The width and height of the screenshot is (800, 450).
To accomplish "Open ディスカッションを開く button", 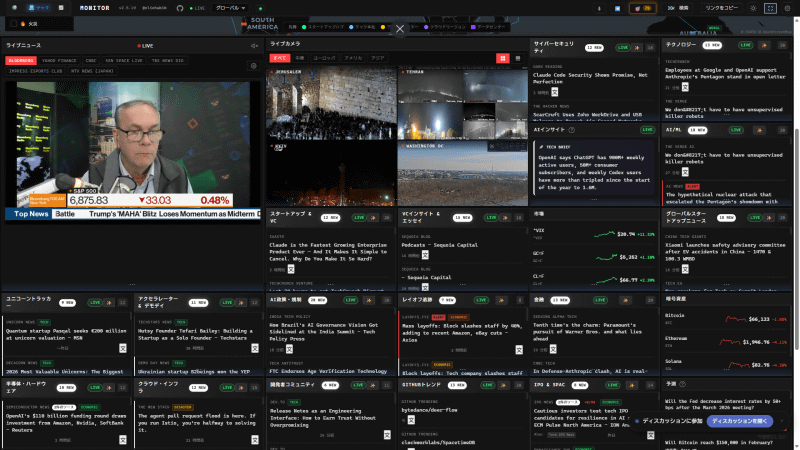I will pyautogui.click(x=739, y=421).
